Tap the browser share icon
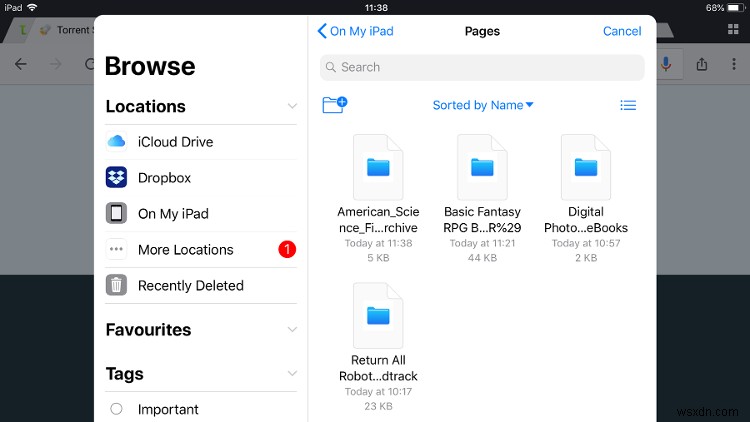The image size is (750, 422). 701,64
